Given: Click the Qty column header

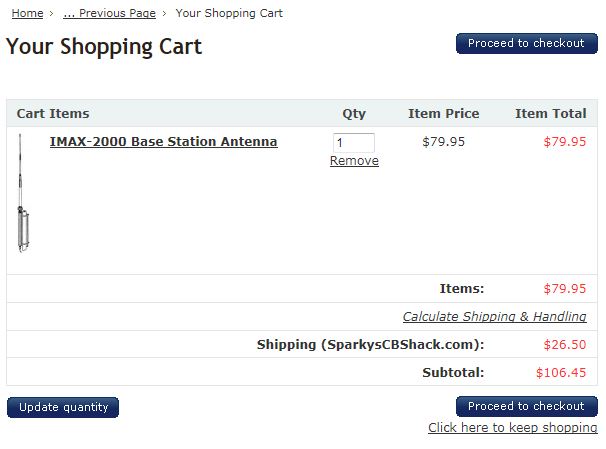Looking at the screenshot, I should click(354, 114).
